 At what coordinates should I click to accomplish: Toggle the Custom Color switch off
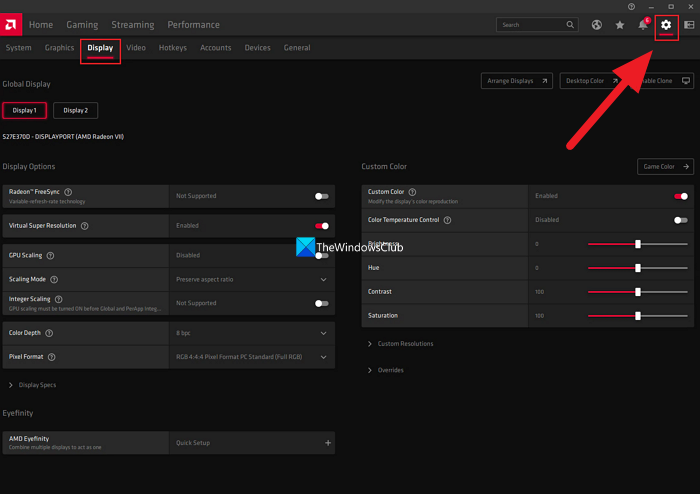click(681, 196)
